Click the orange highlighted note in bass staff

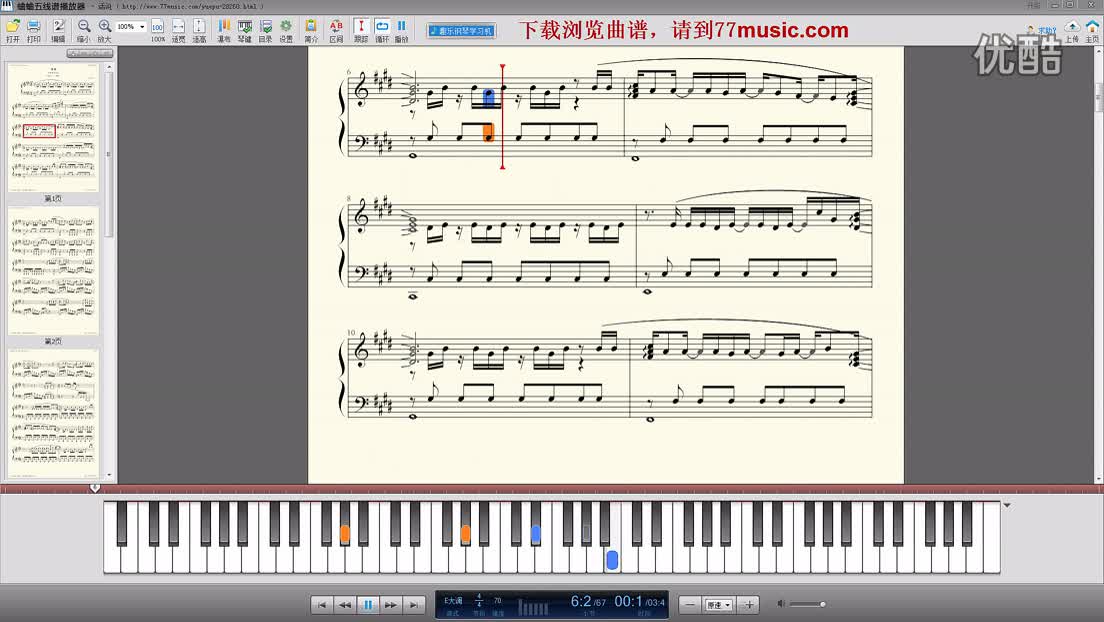[x=488, y=132]
